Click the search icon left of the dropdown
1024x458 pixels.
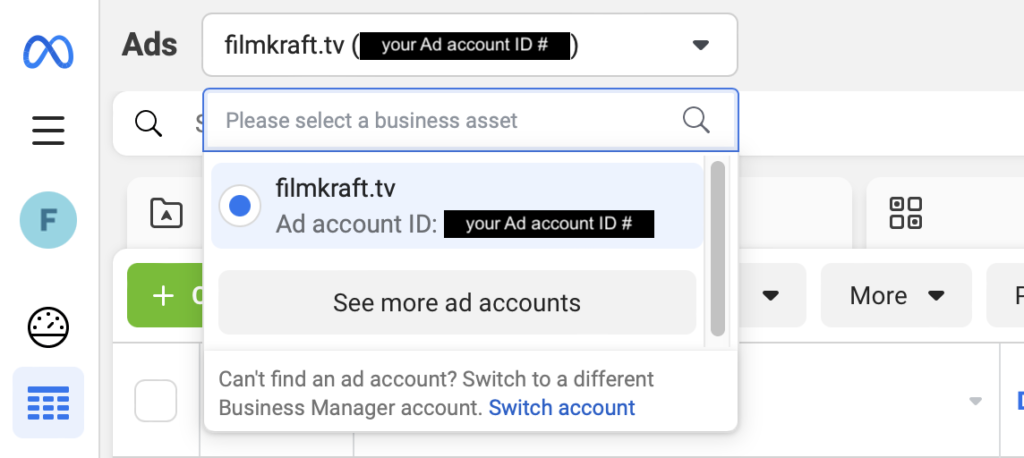tap(149, 123)
